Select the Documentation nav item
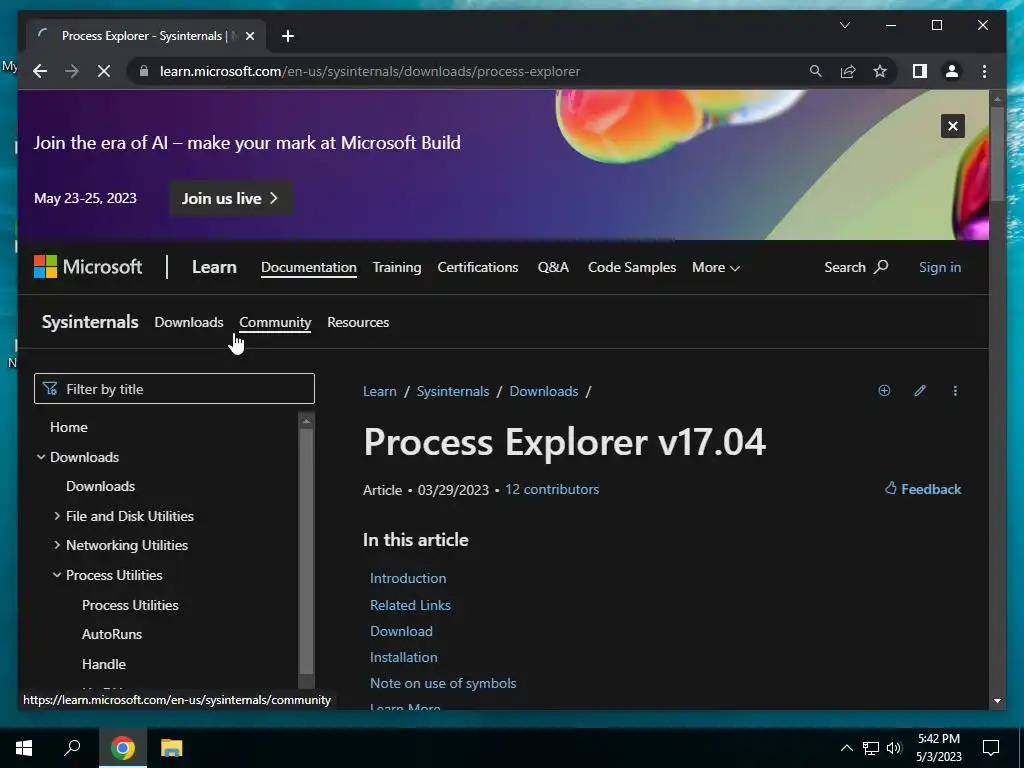Image resolution: width=1024 pixels, height=768 pixels. click(309, 268)
